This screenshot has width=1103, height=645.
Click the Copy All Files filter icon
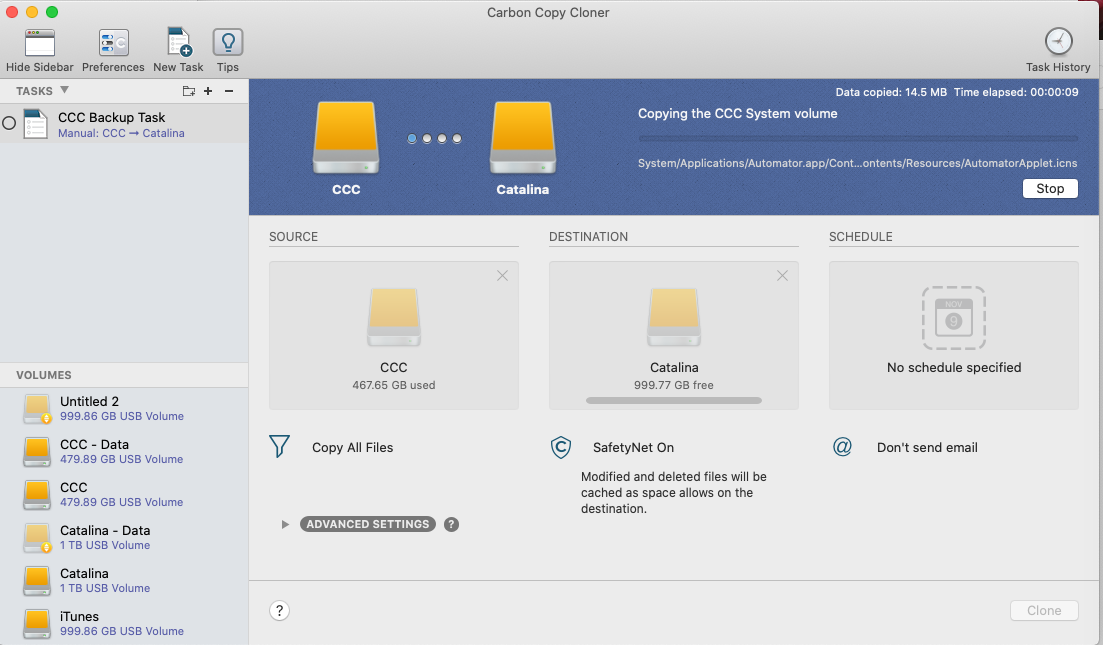(279, 447)
